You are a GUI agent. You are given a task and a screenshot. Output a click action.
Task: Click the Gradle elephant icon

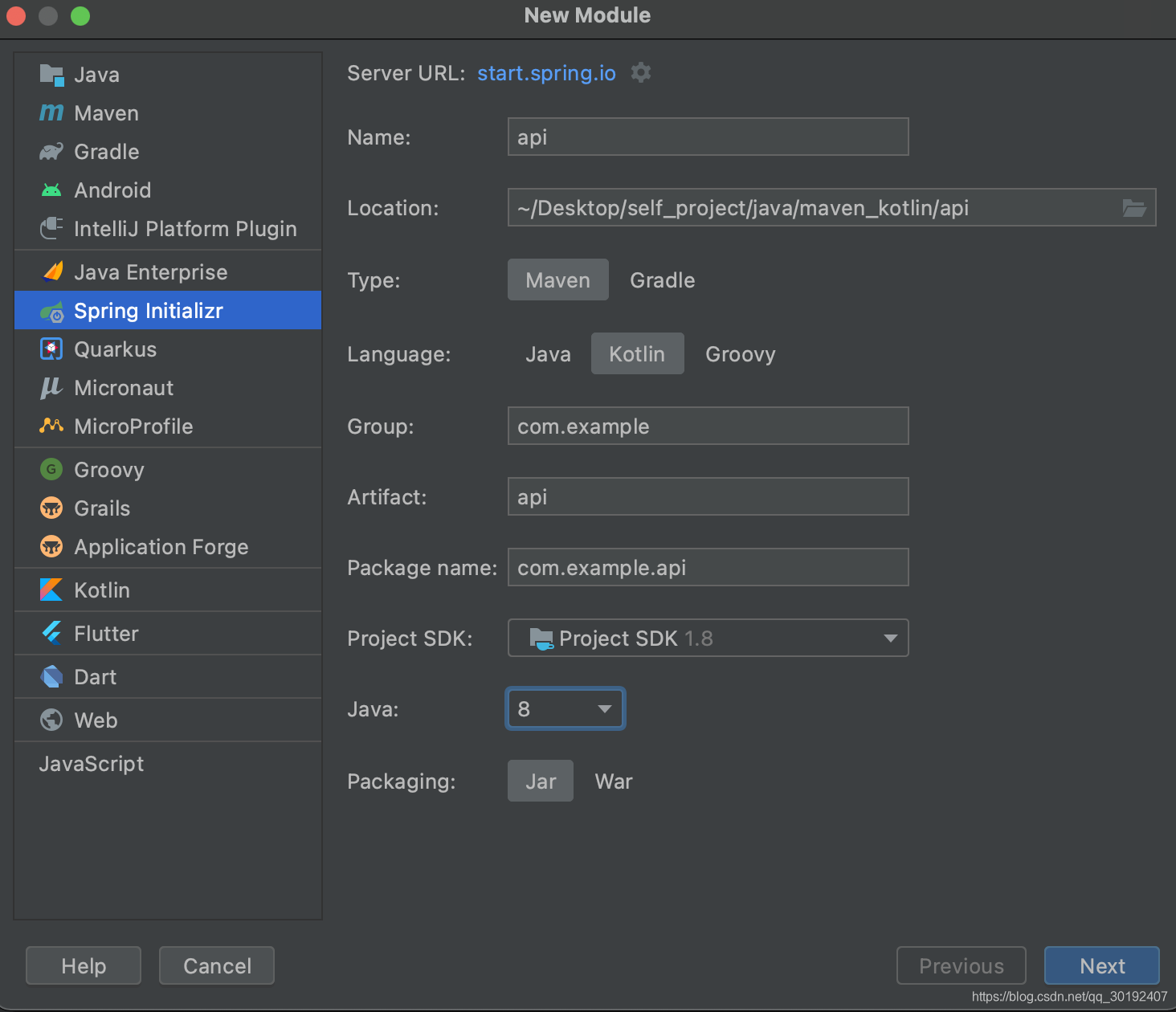tap(51, 152)
